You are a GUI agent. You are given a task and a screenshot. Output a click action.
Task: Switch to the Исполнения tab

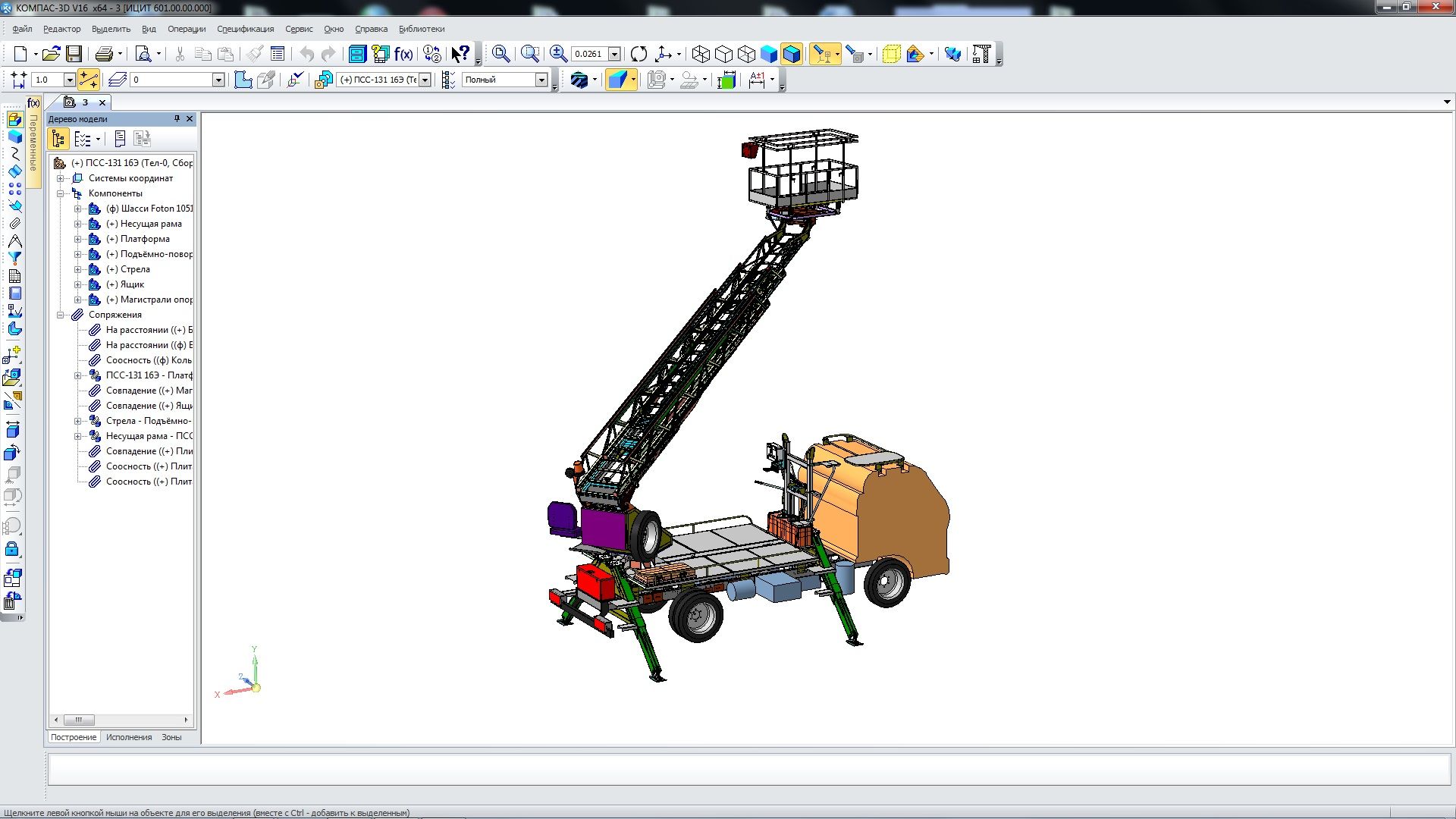pyautogui.click(x=129, y=737)
